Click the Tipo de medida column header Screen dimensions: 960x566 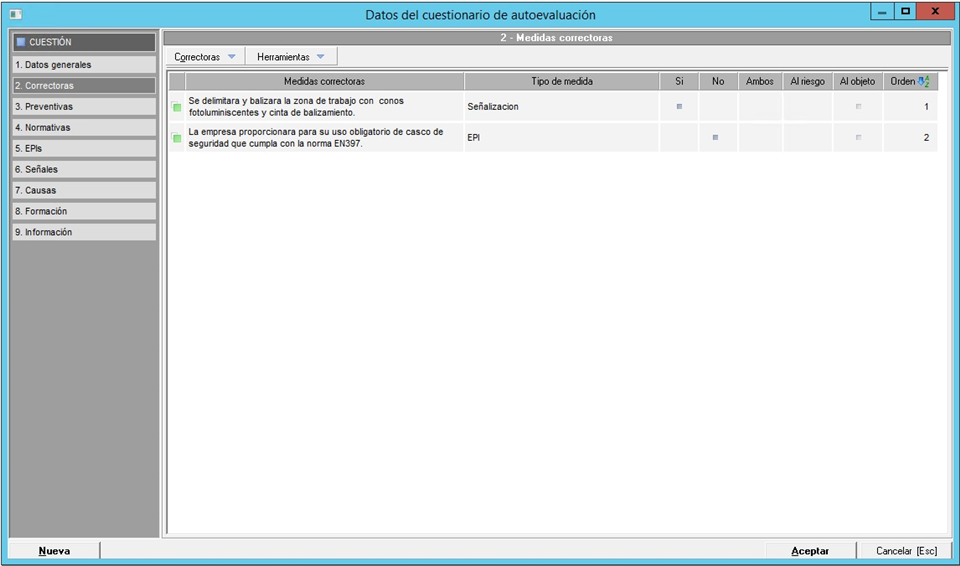point(561,81)
